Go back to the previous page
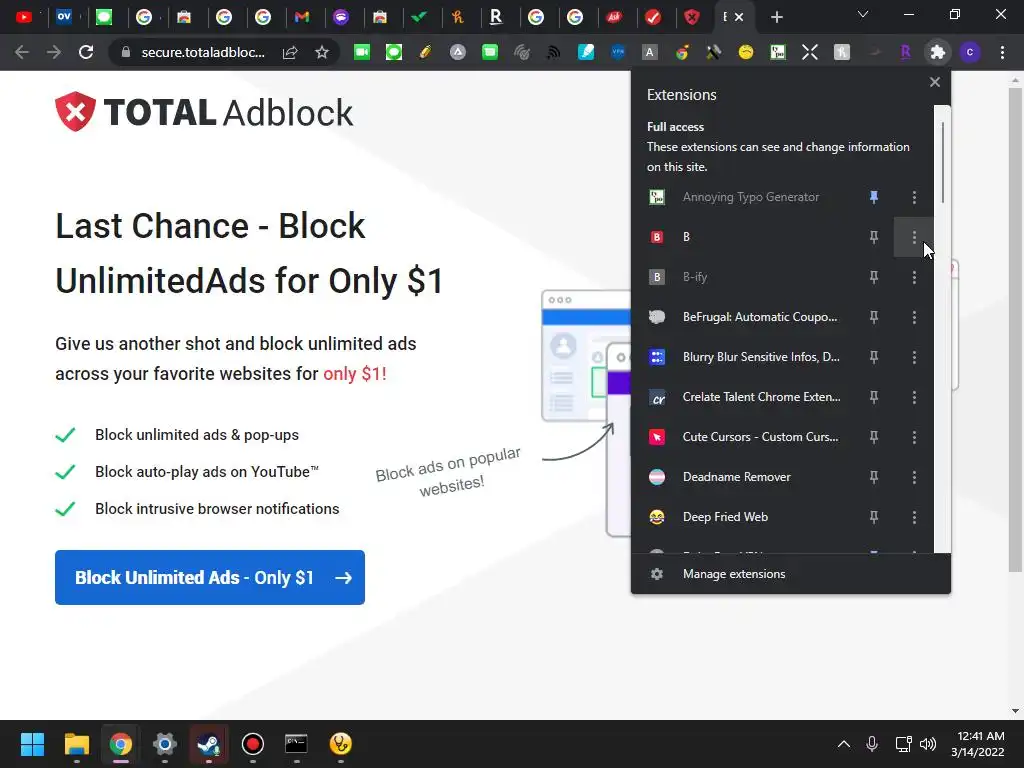 pos(22,52)
